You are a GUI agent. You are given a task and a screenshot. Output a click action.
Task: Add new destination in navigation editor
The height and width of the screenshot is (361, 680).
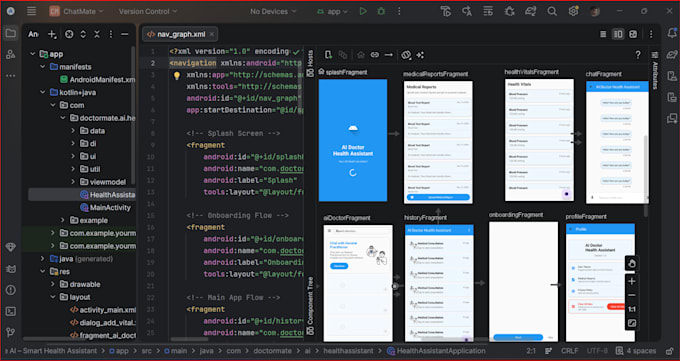(328, 55)
